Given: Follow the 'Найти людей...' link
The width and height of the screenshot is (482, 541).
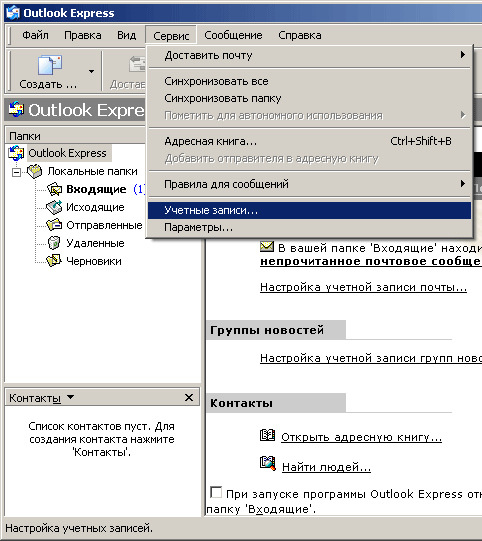Looking at the screenshot, I should (326, 467).
